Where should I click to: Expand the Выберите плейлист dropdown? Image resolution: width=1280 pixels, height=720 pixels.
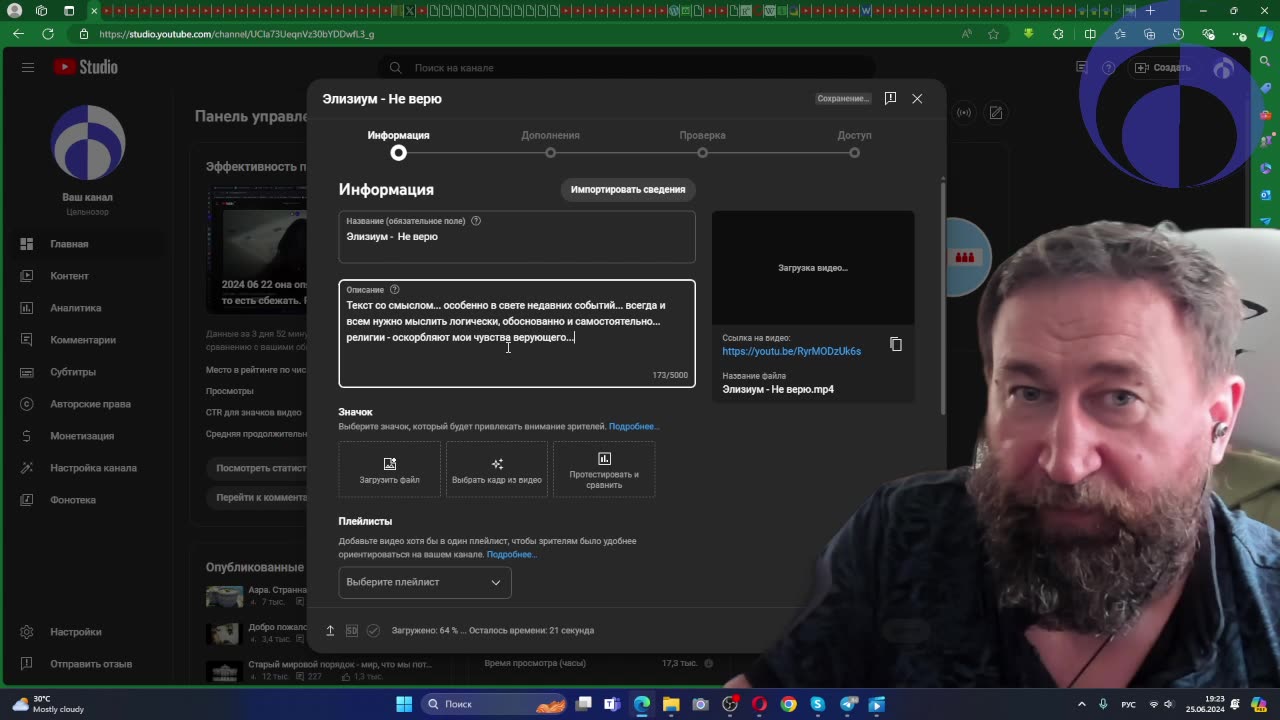(x=425, y=582)
